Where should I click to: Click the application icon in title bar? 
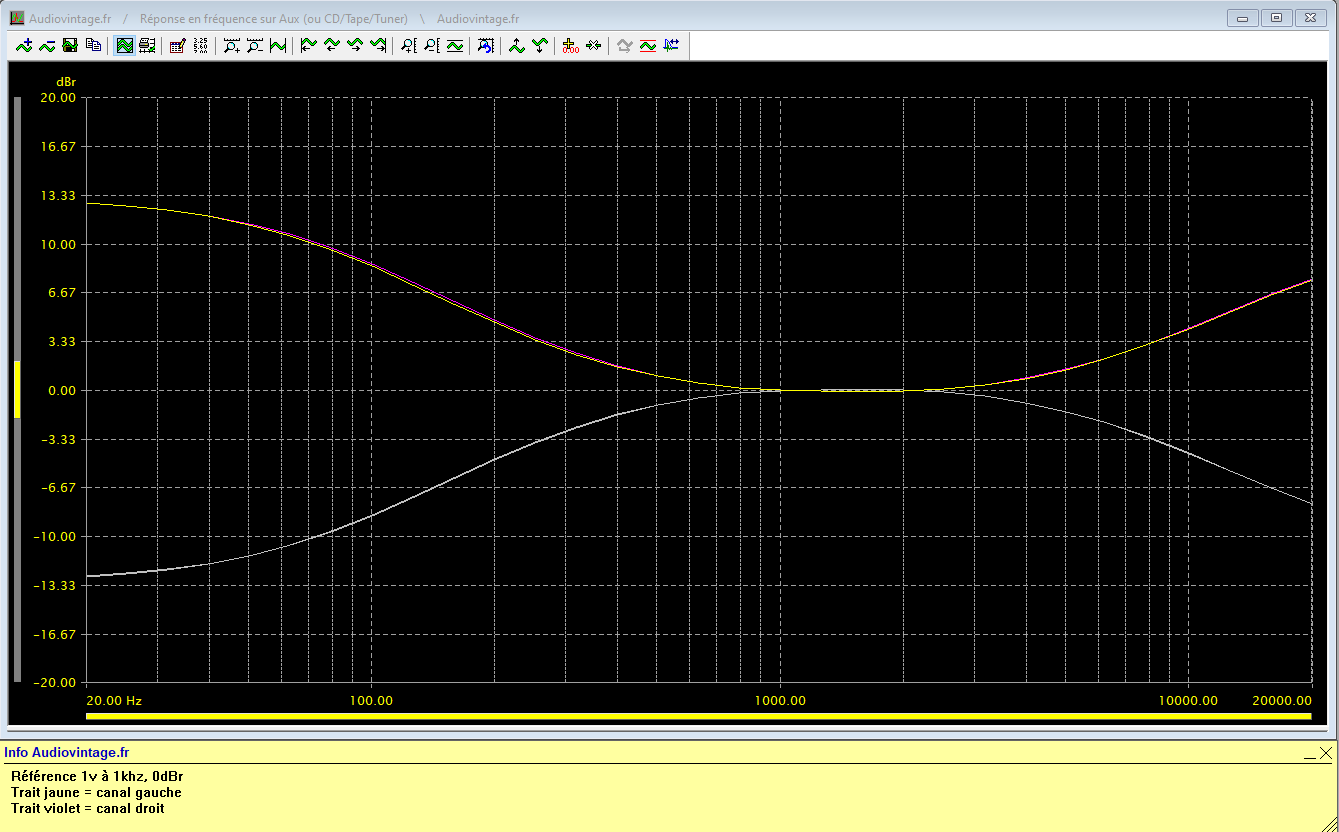[17, 18]
